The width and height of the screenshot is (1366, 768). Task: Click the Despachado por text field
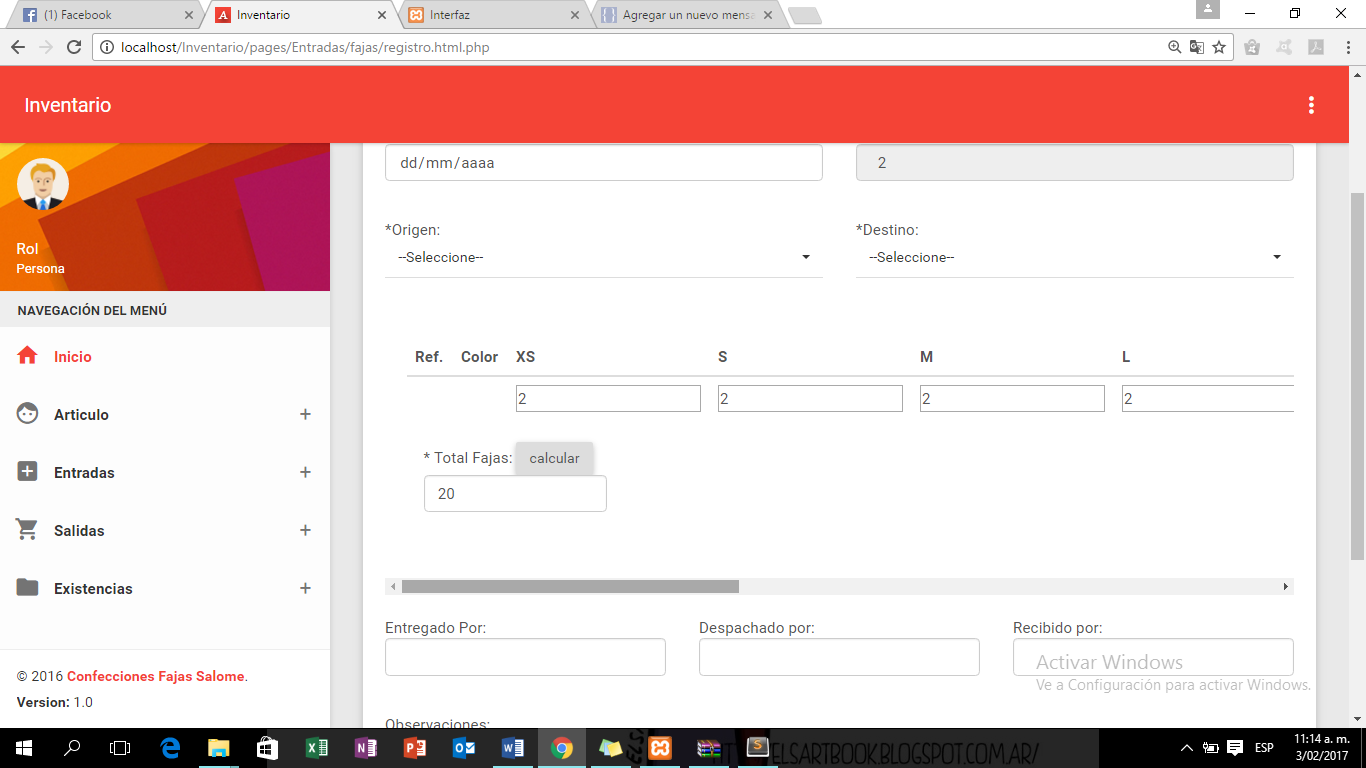pos(839,657)
